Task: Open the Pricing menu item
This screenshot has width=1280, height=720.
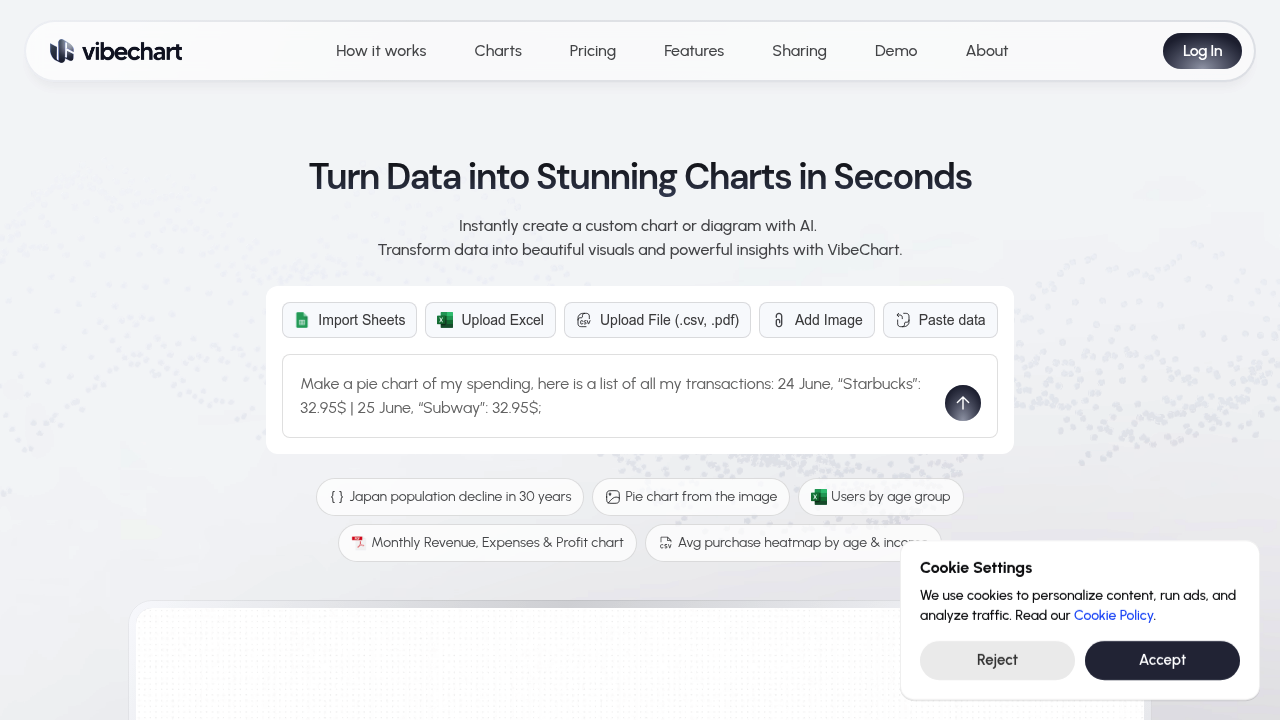Action: (592, 51)
